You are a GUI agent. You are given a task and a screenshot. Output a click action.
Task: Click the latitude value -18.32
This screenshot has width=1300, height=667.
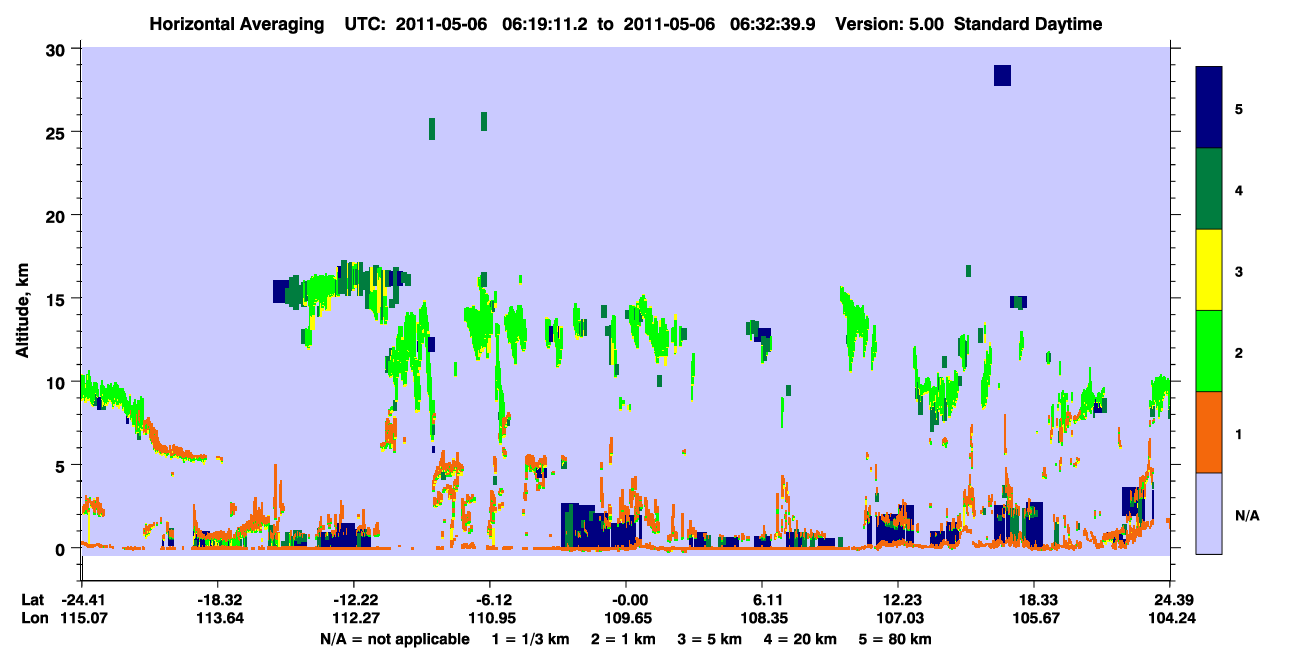217,600
